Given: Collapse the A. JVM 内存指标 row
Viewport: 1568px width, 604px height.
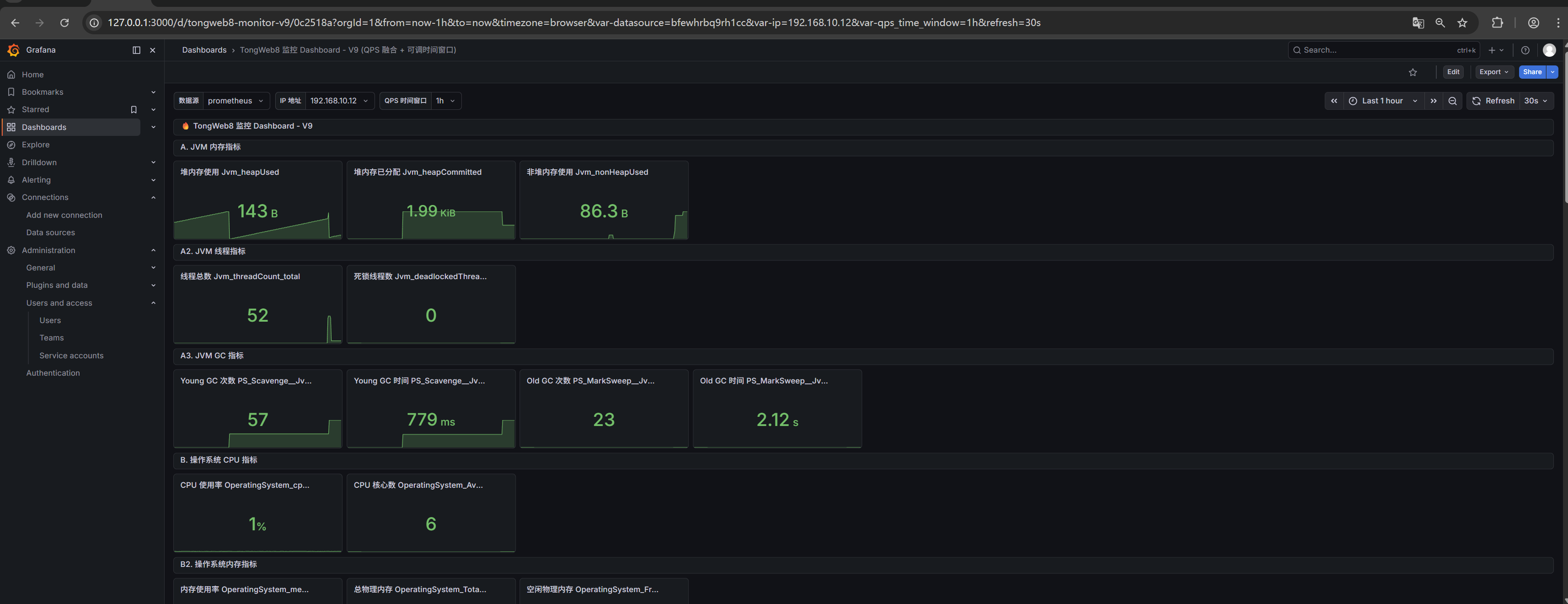Looking at the screenshot, I should (x=210, y=147).
